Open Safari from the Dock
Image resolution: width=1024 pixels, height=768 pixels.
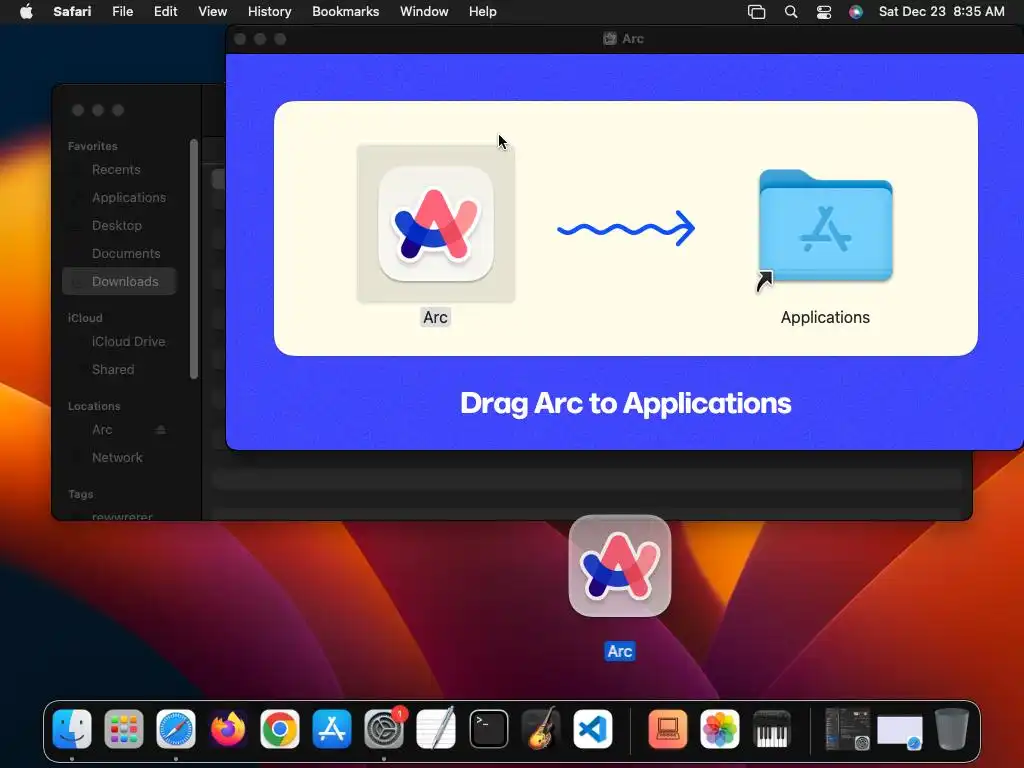[x=176, y=728]
